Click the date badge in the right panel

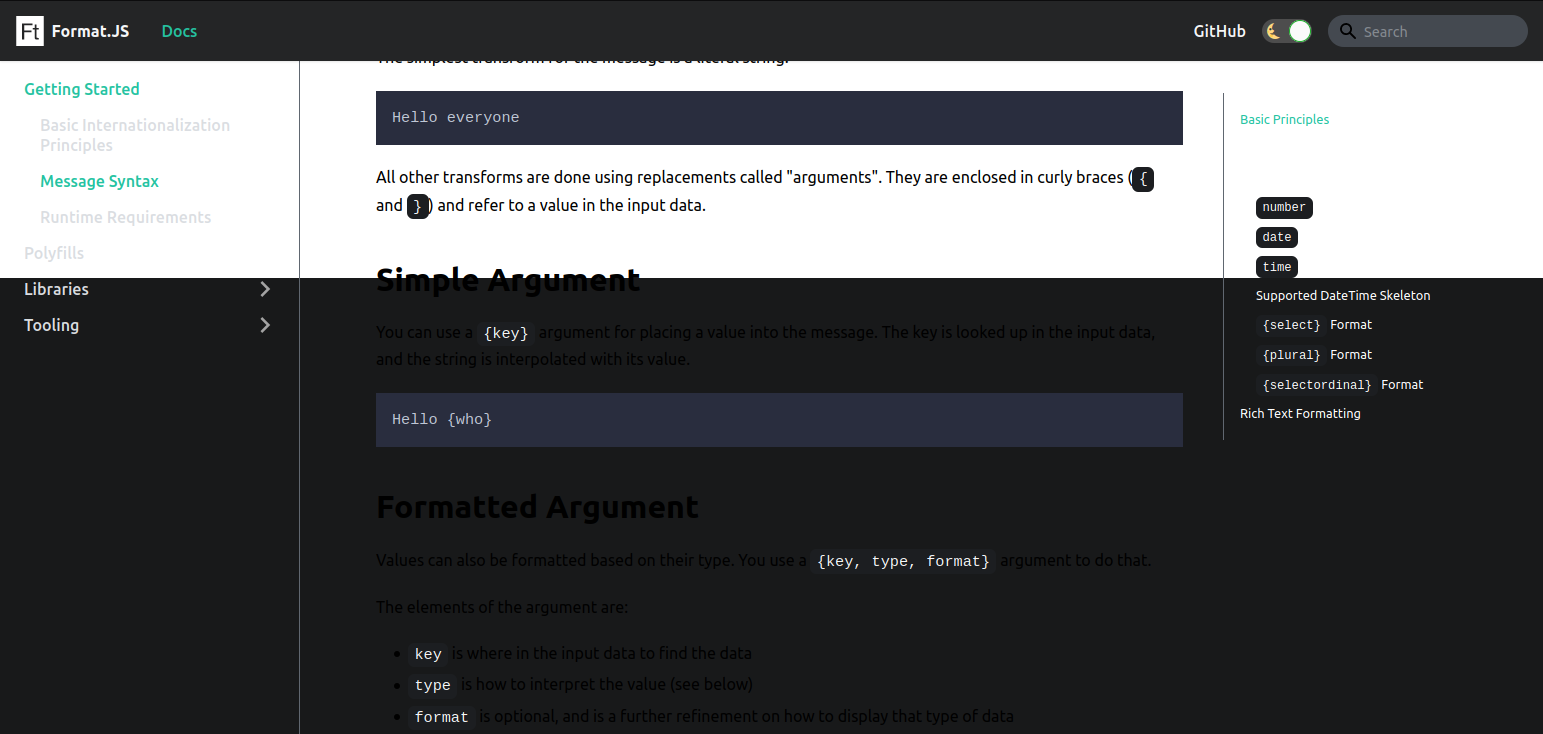(x=1276, y=237)
